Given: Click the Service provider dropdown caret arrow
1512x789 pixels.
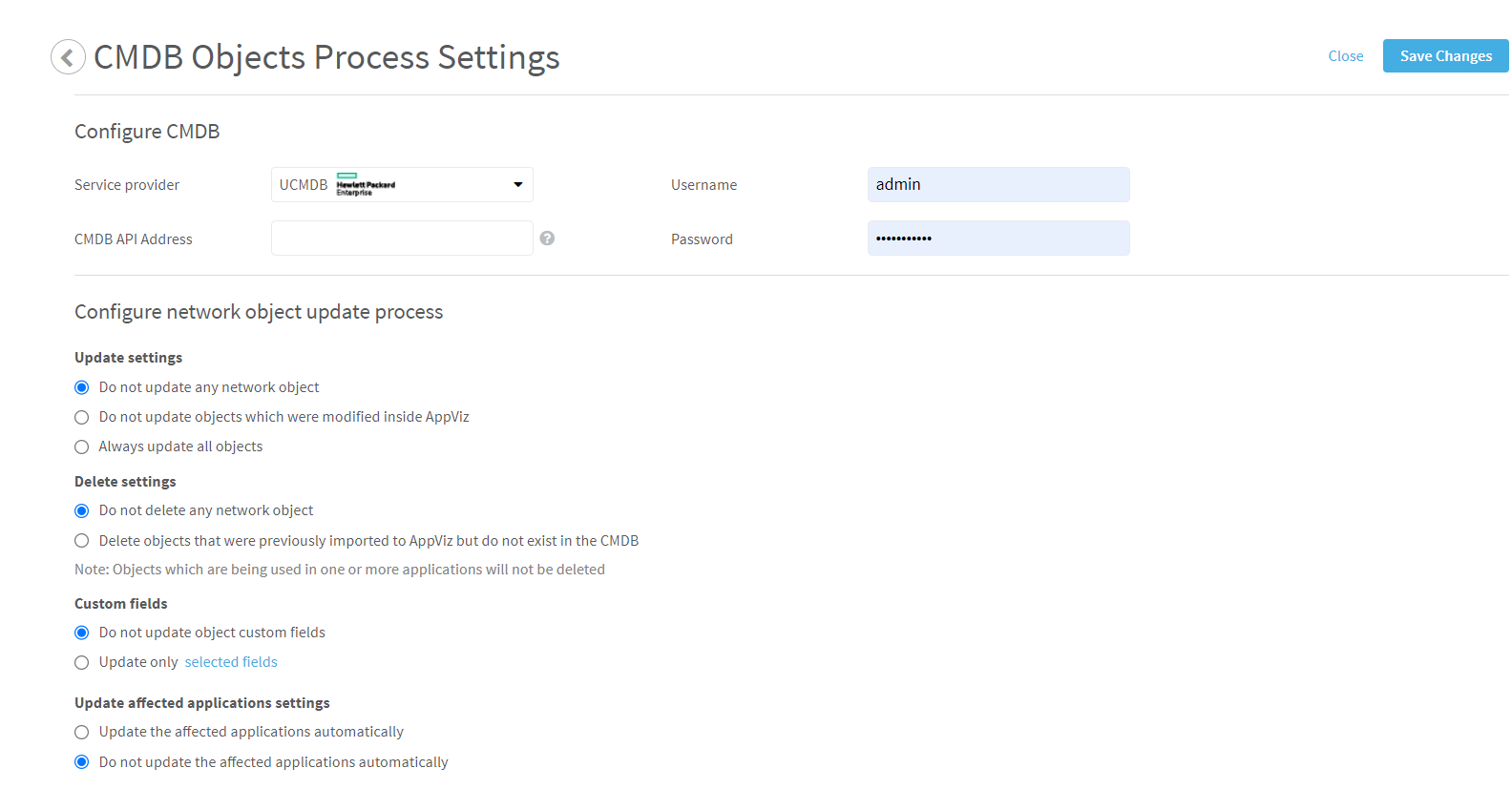Looking at the screenshot, I should coord(517,185).
